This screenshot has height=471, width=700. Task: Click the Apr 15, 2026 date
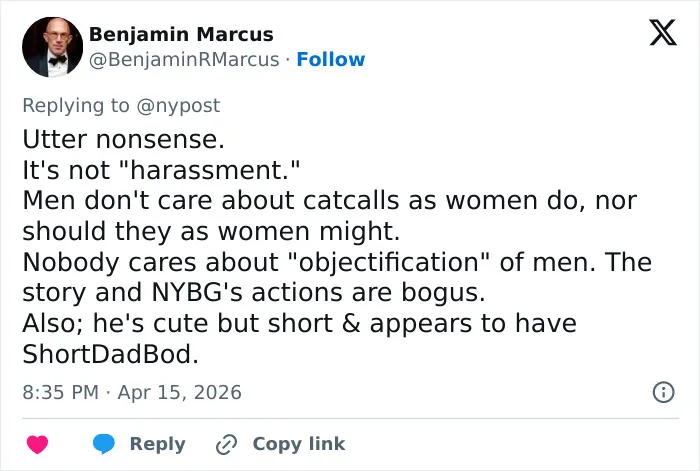(x=179, y=392)
